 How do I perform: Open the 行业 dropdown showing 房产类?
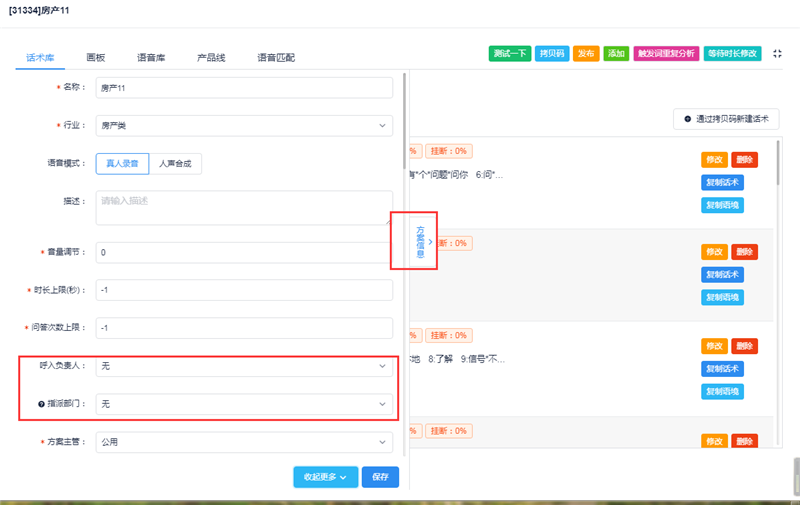[243, 125]
